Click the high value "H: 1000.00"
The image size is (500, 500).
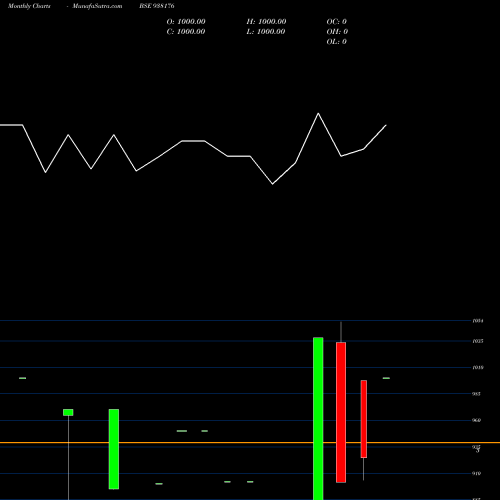(266, 22)
